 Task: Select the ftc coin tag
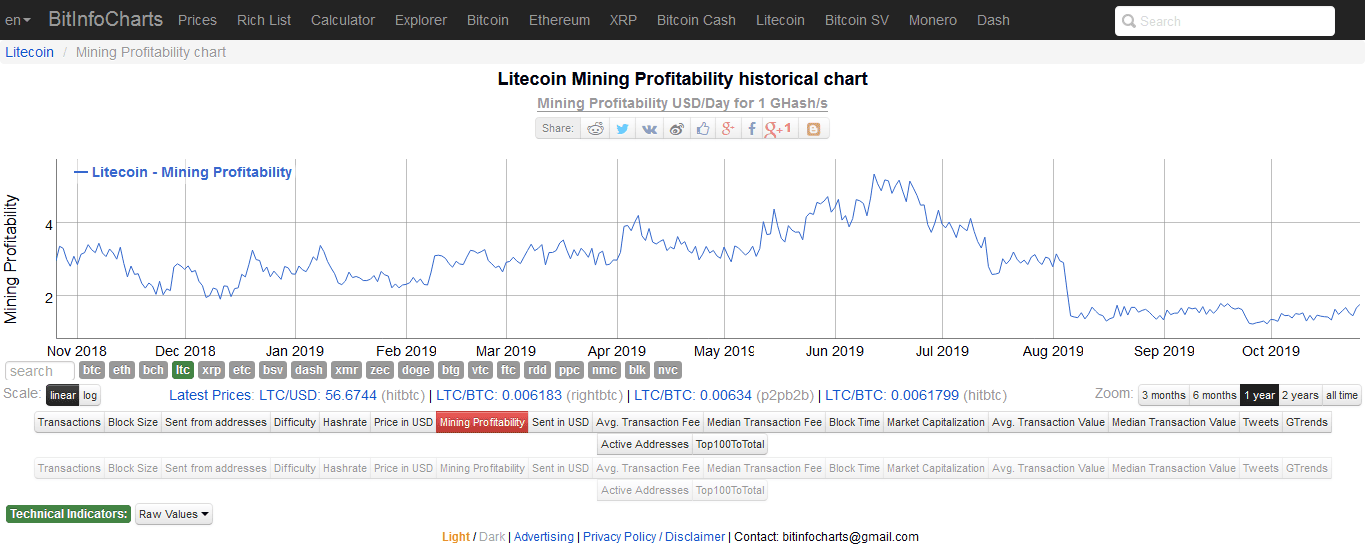point(509,370)
